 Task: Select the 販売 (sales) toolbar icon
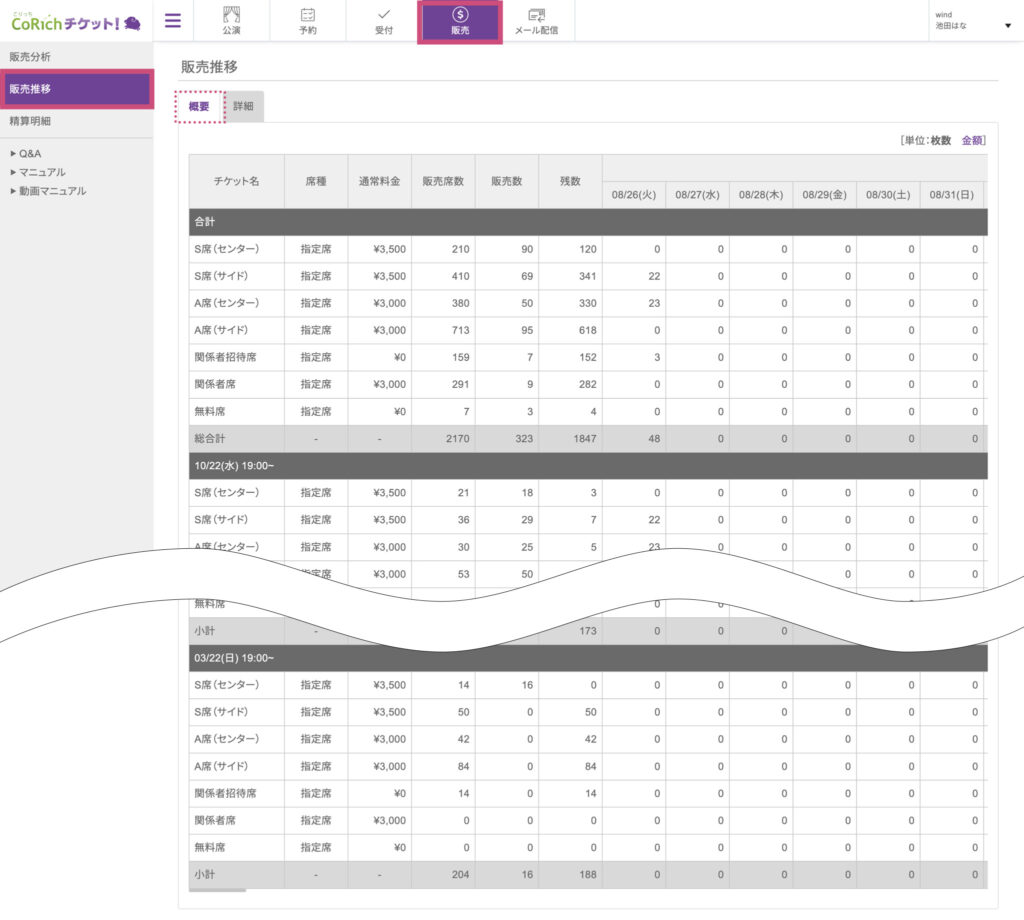click(460, 22)
